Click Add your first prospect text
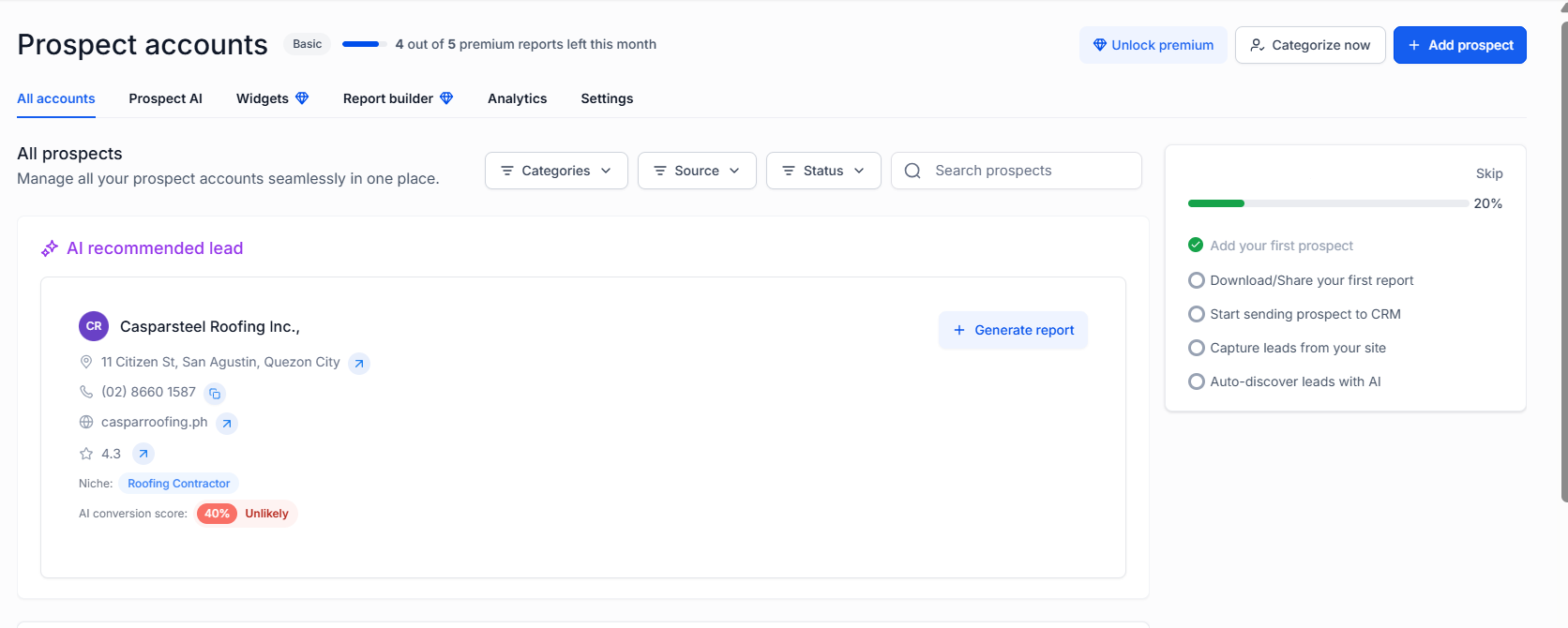1568x628 pixels. 1282,246
